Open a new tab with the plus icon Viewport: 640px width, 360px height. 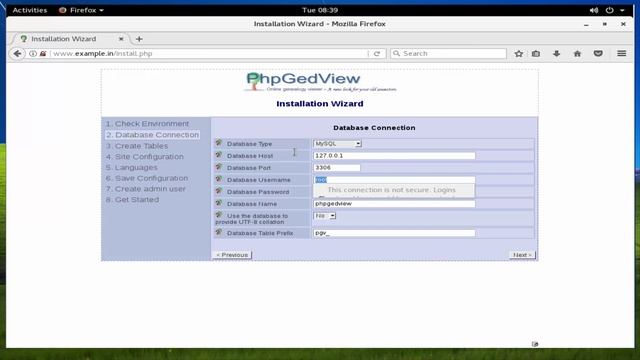click(139, 39)
